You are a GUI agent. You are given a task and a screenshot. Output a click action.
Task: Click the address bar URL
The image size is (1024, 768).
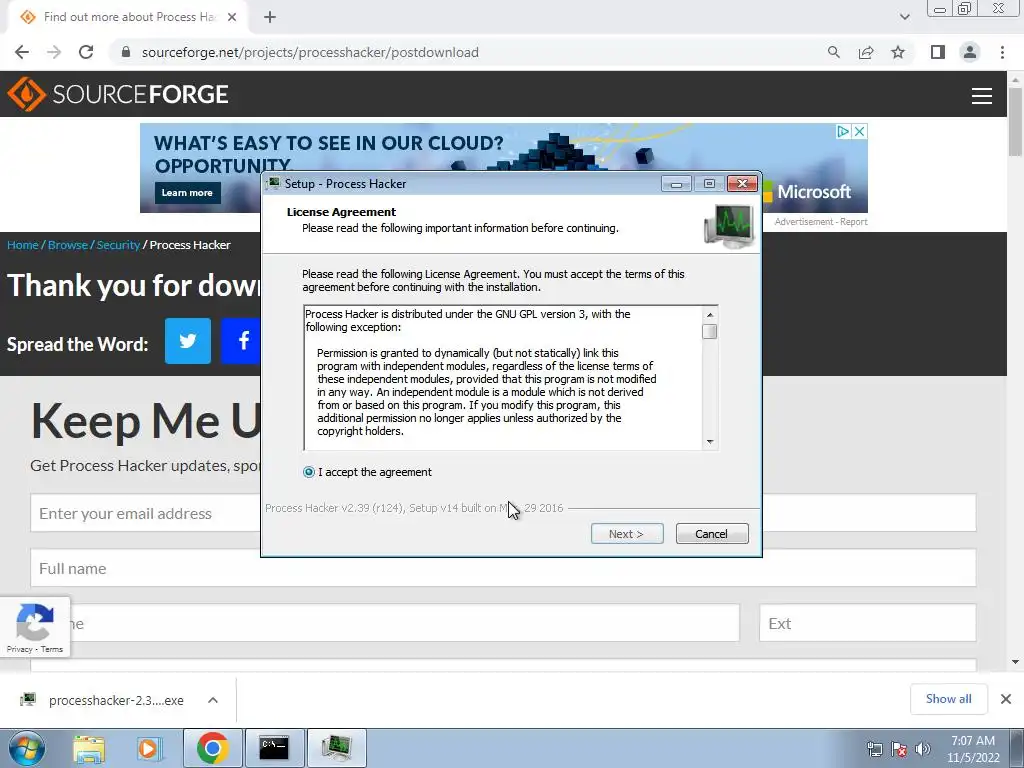310,52
